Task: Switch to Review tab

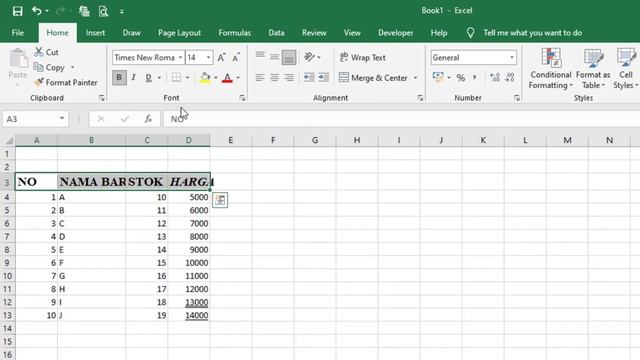Action: (314, 33)
